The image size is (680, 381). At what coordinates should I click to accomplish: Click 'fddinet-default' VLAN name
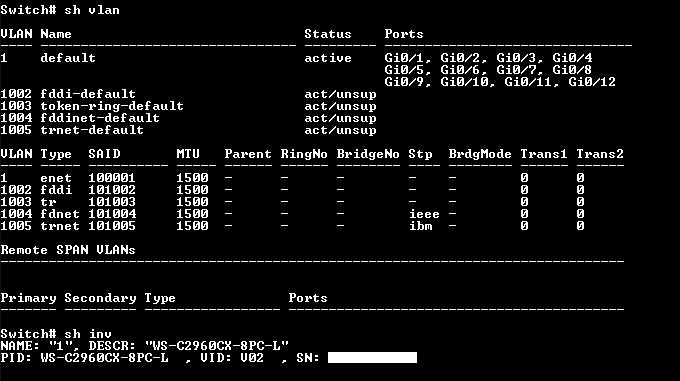100,118
